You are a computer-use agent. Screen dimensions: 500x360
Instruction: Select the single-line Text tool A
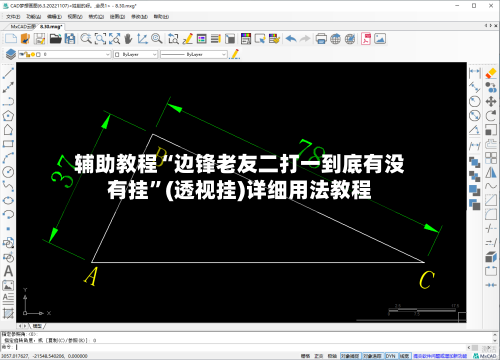coord(8,271)
